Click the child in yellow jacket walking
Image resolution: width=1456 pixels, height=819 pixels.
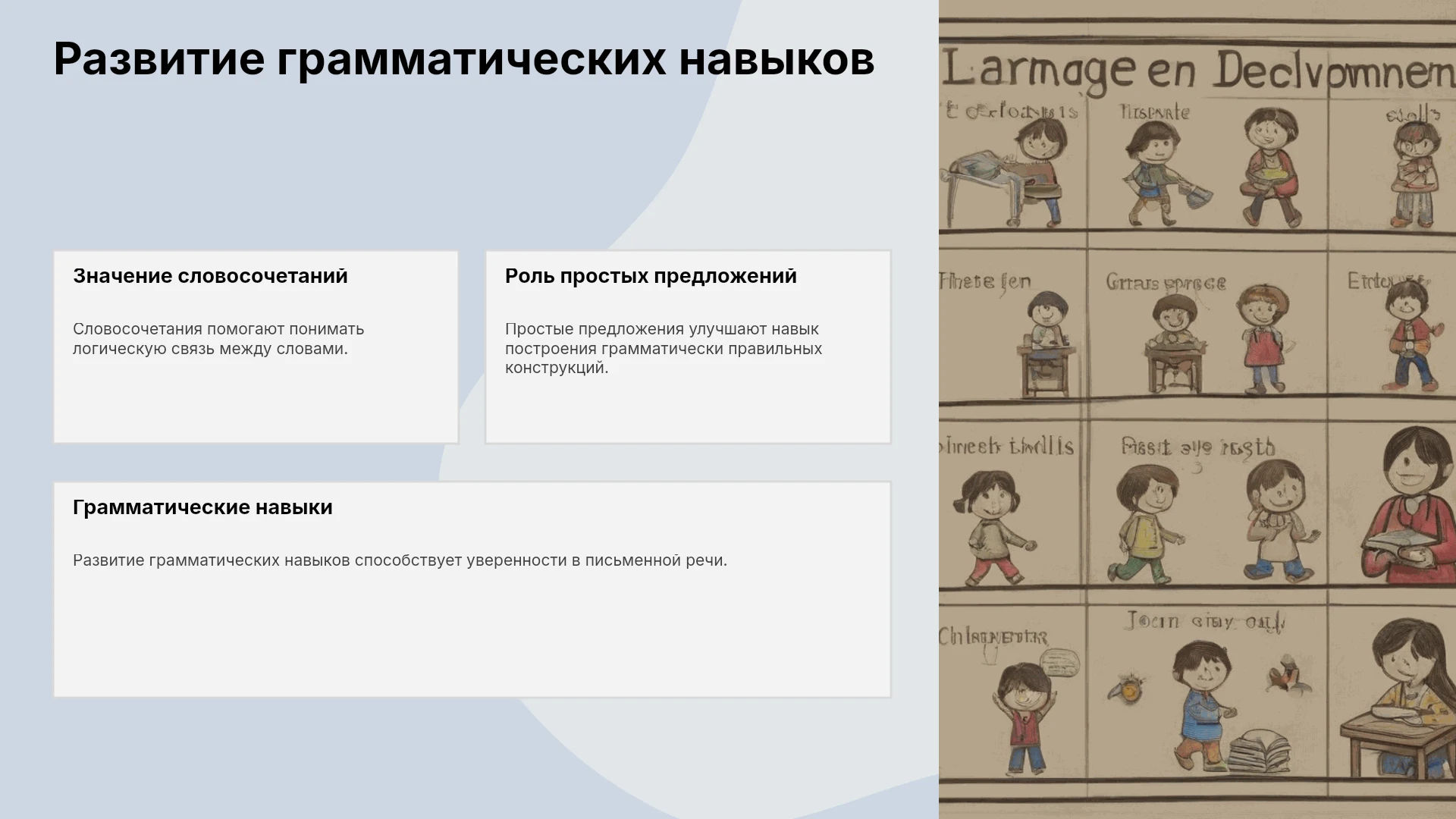pos(1147,523)
